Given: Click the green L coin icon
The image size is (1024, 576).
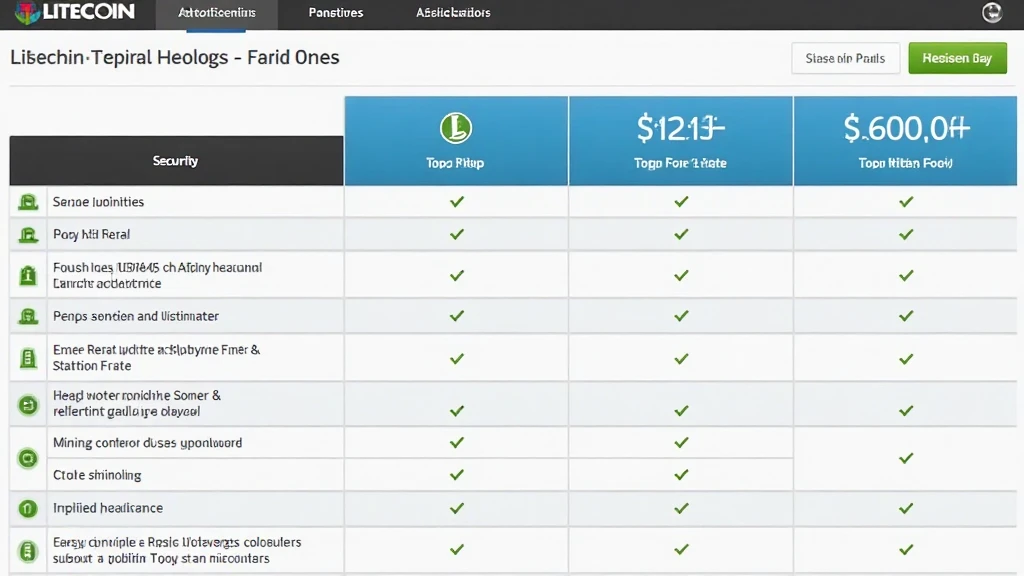Looking at the screenshot, I should coord(456,127).
